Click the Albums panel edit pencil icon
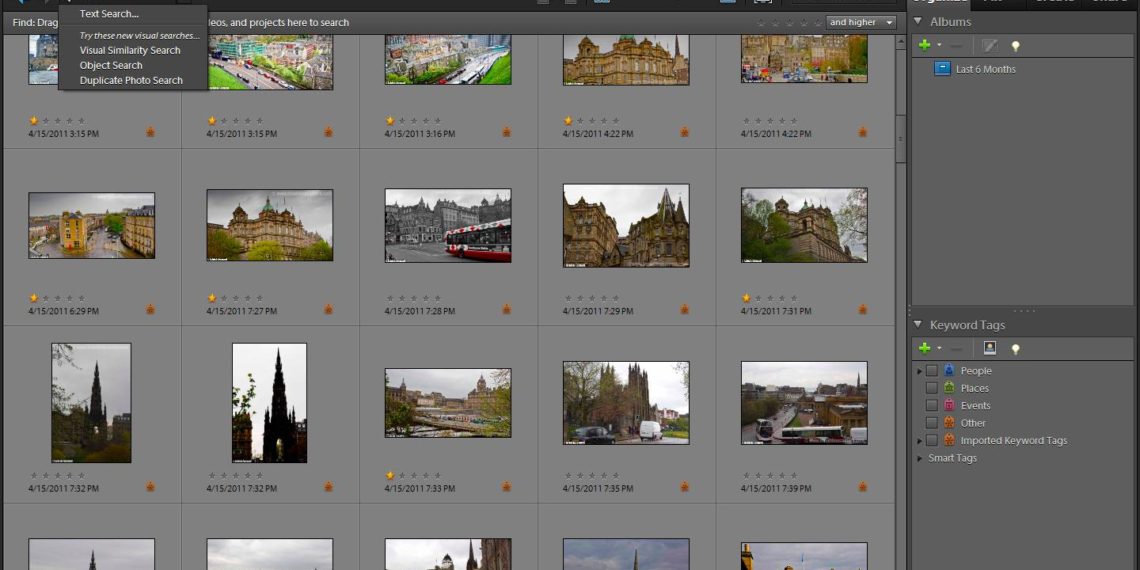Image resolution: width=1140 pixels, height=570 pixels. tap(990, 45)
